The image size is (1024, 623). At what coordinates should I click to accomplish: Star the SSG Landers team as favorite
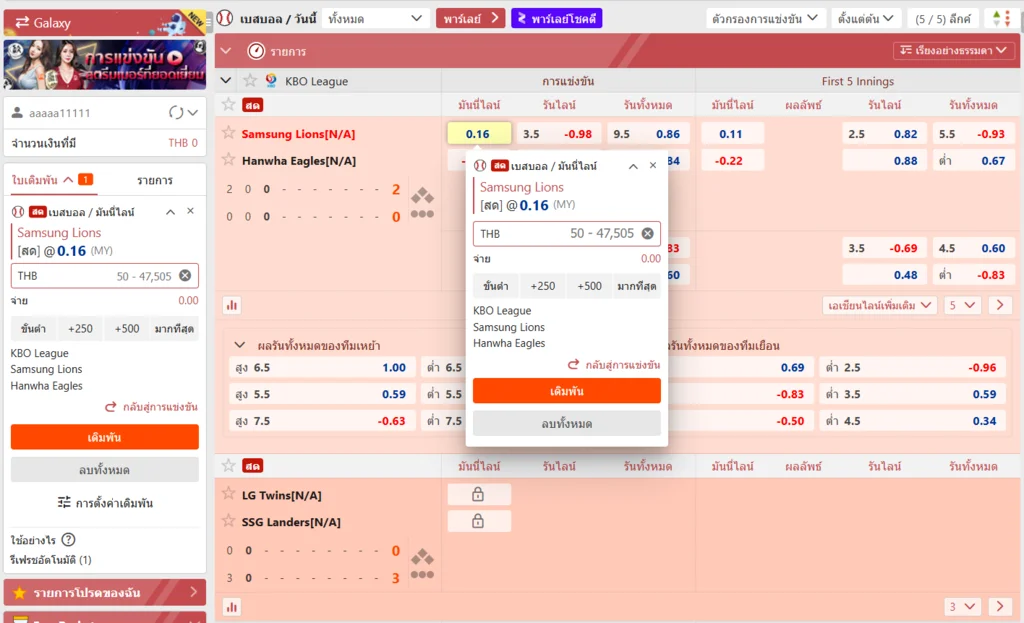pos(229,522)
